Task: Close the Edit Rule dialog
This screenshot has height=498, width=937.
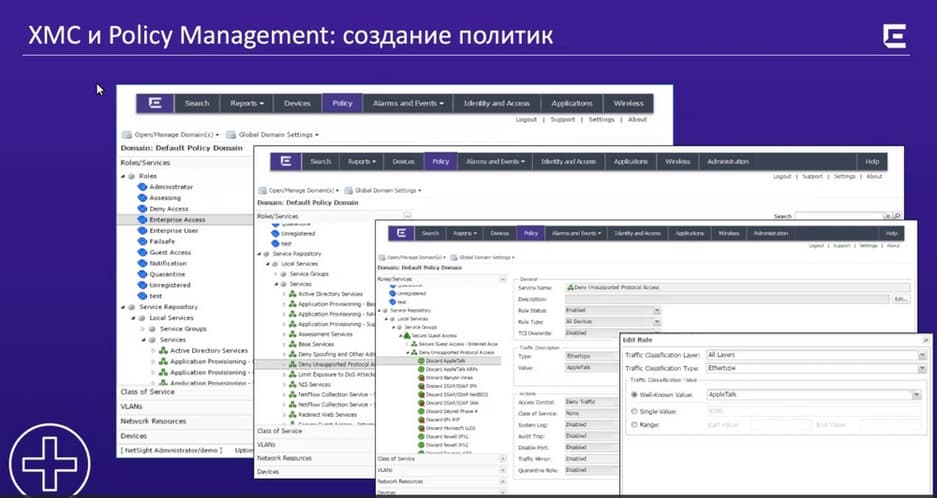Action: coord(926,340)
